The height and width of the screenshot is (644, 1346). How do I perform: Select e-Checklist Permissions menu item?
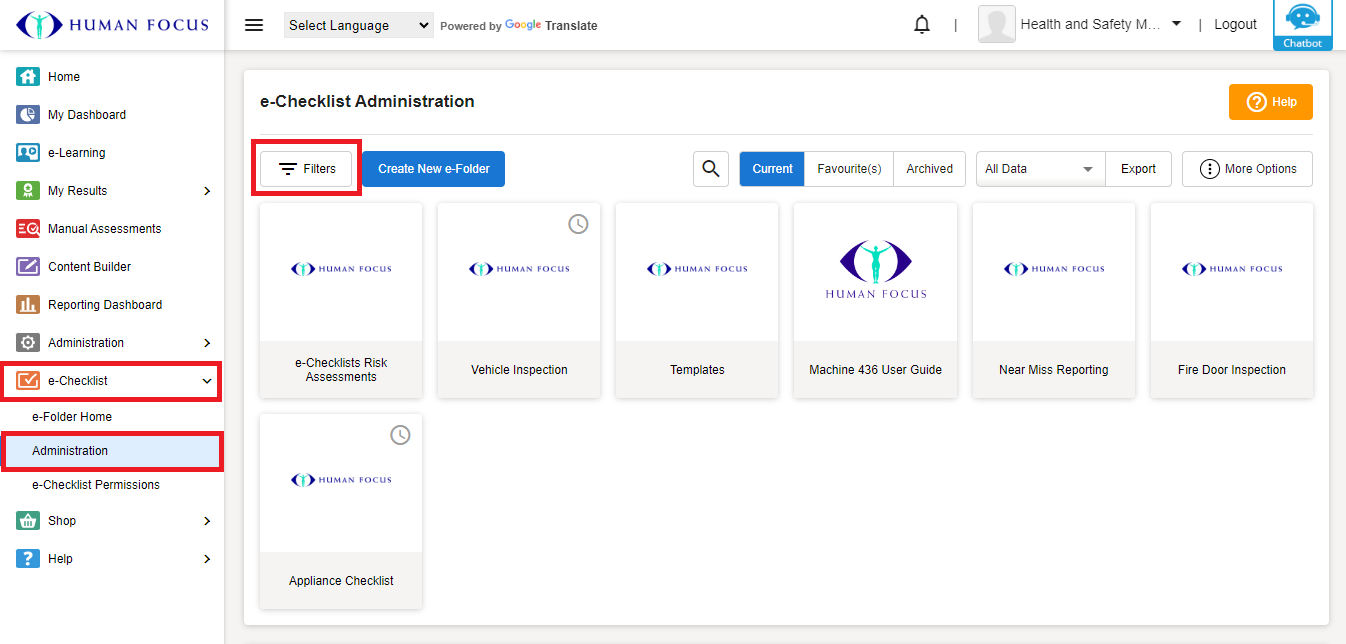(96, 485)
